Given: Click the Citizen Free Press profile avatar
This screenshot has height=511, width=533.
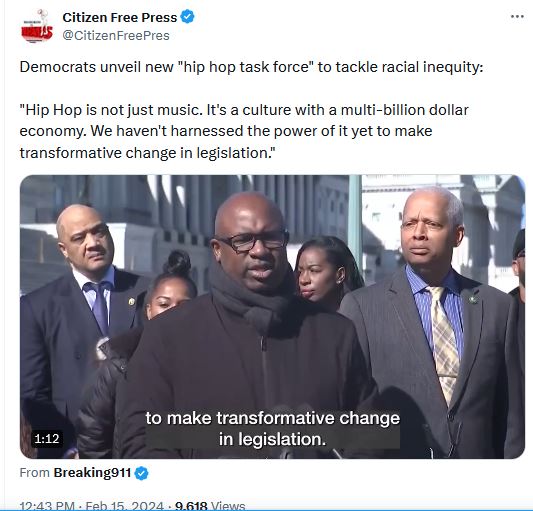Looking at the screenshot, I should (x=37, y=27).
